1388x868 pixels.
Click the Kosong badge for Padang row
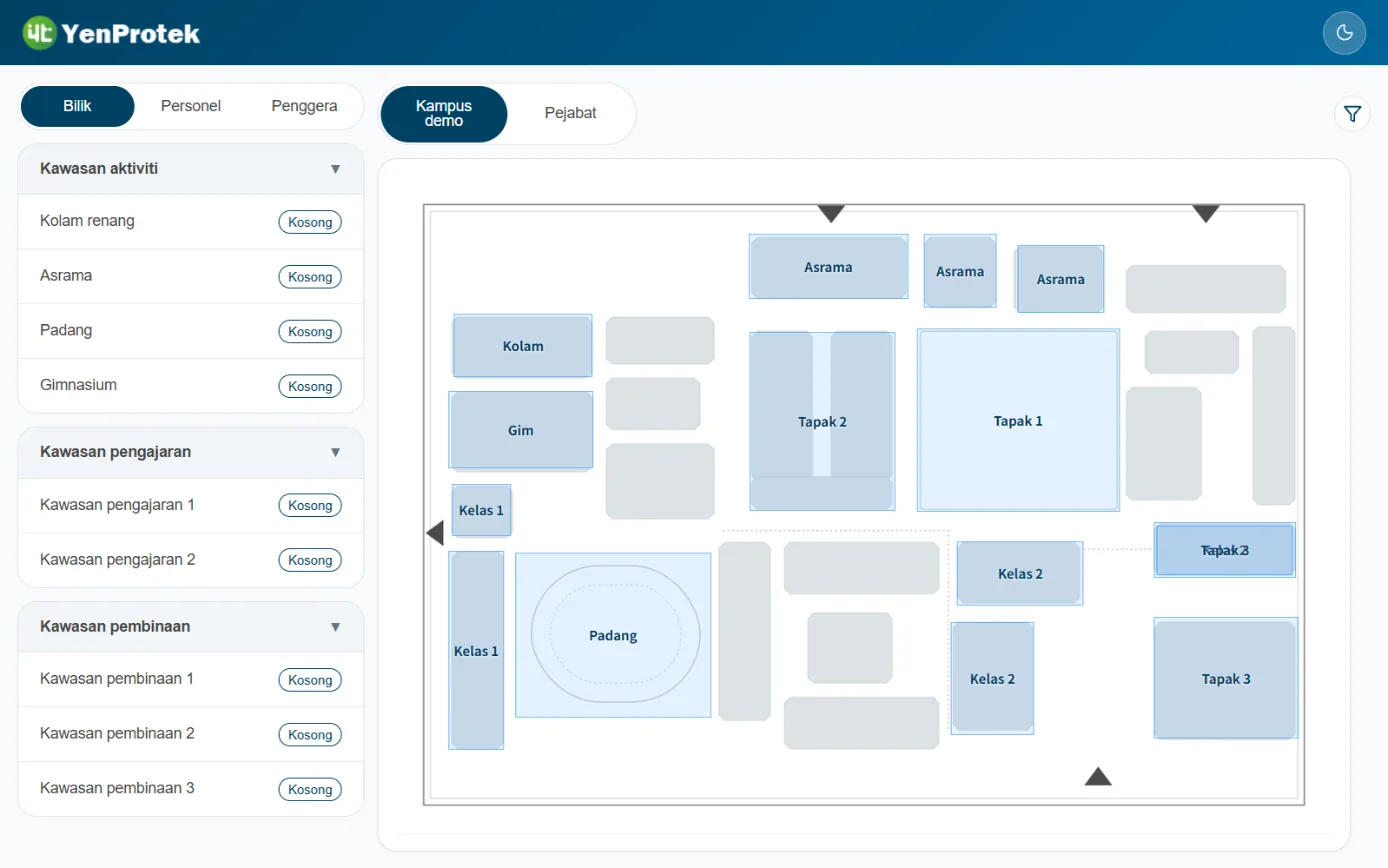pyautogui.click(x=310, y=331)
